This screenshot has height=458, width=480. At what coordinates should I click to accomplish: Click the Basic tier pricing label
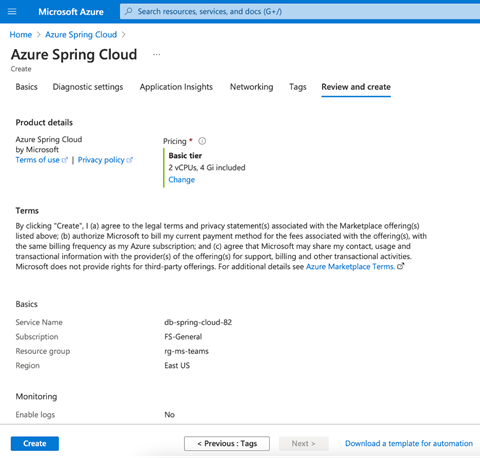tap(185, 156)
